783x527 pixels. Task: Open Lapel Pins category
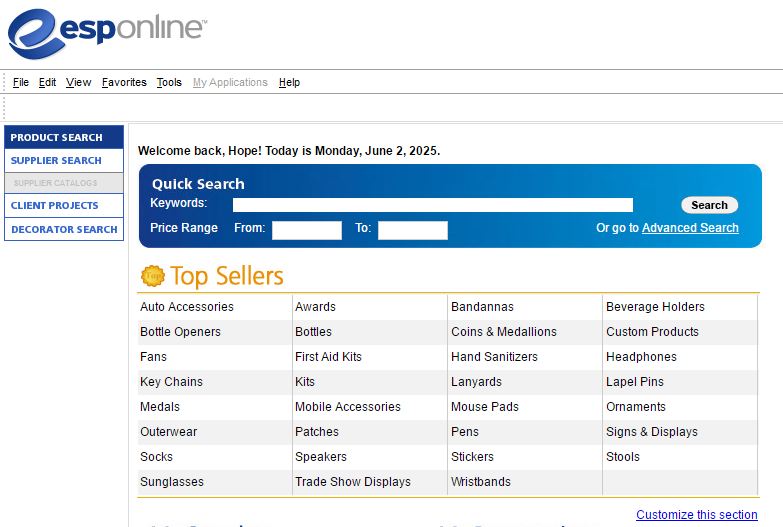click(635, 382)
